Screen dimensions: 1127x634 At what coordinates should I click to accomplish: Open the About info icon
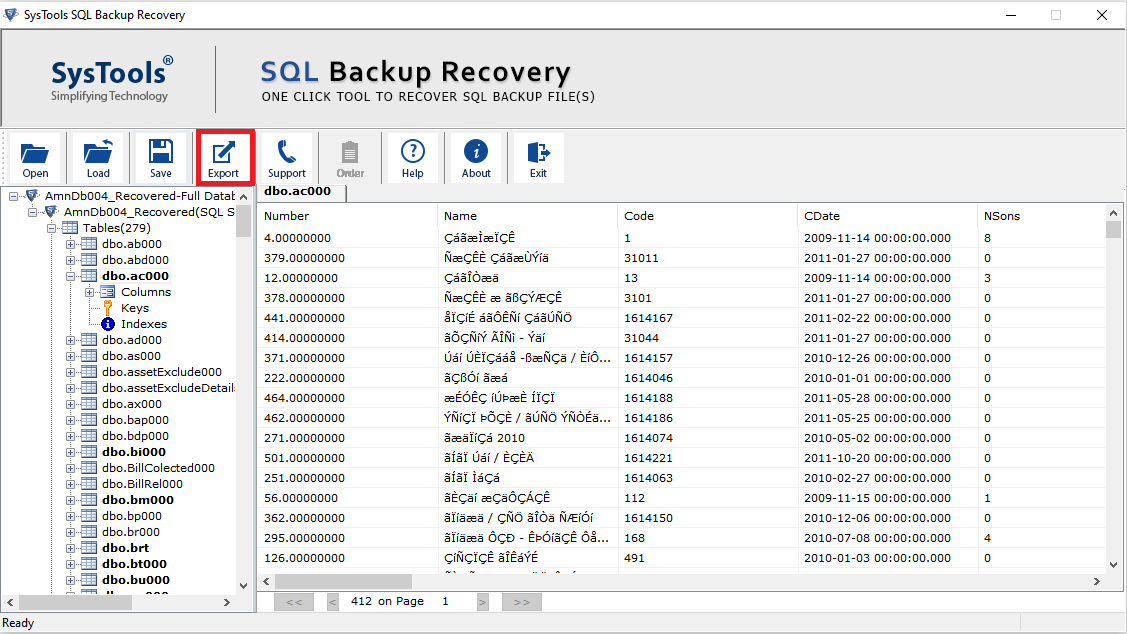[476, 157]
